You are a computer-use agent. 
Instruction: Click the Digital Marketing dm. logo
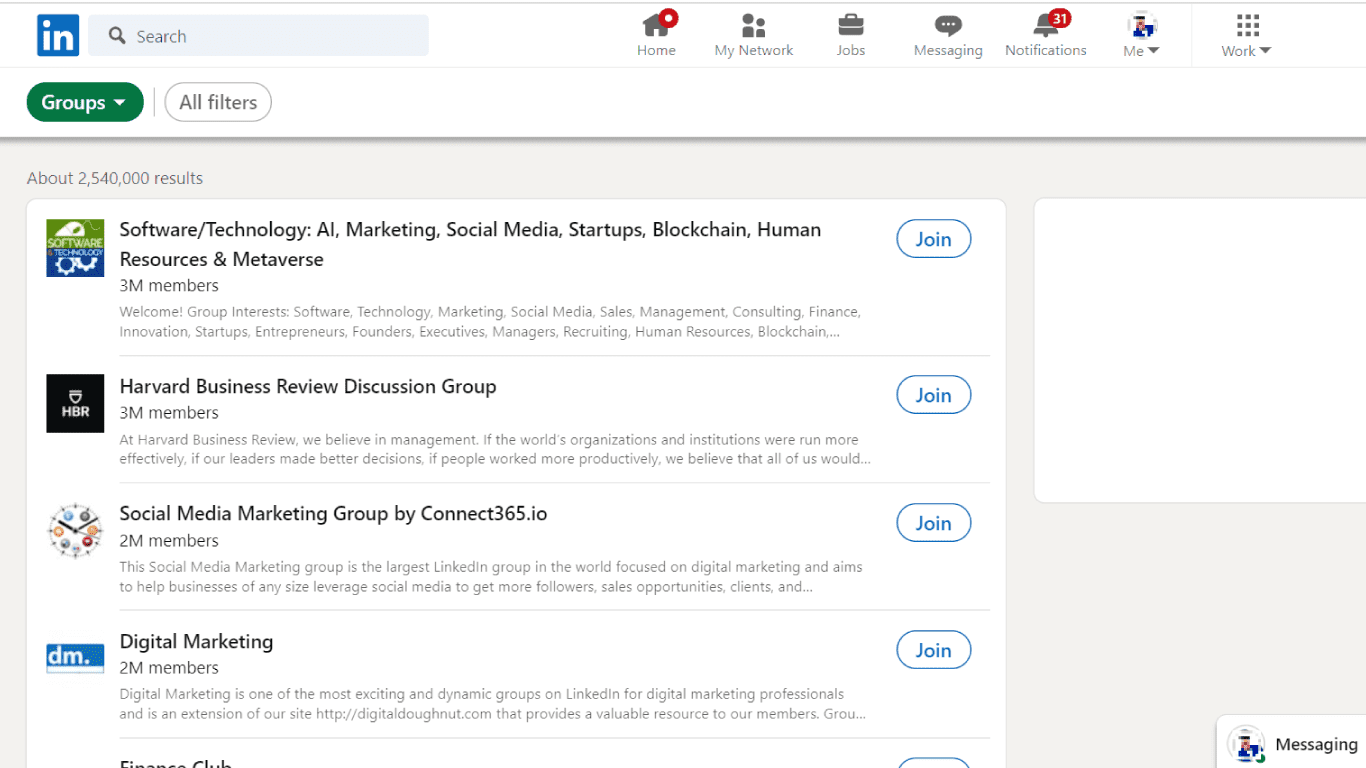click(75, 657)
